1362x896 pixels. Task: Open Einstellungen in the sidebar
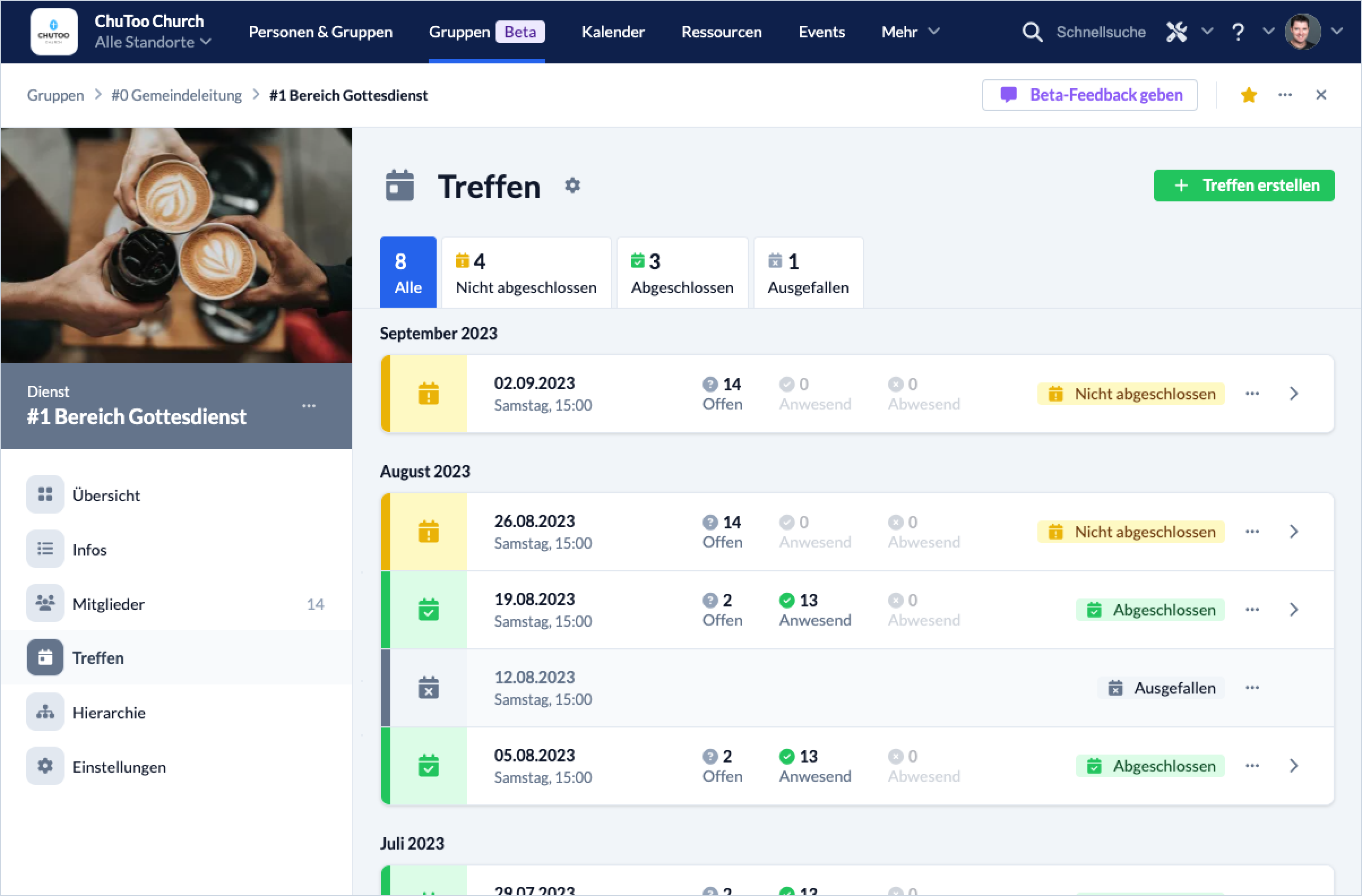click(x=118, y=766)
